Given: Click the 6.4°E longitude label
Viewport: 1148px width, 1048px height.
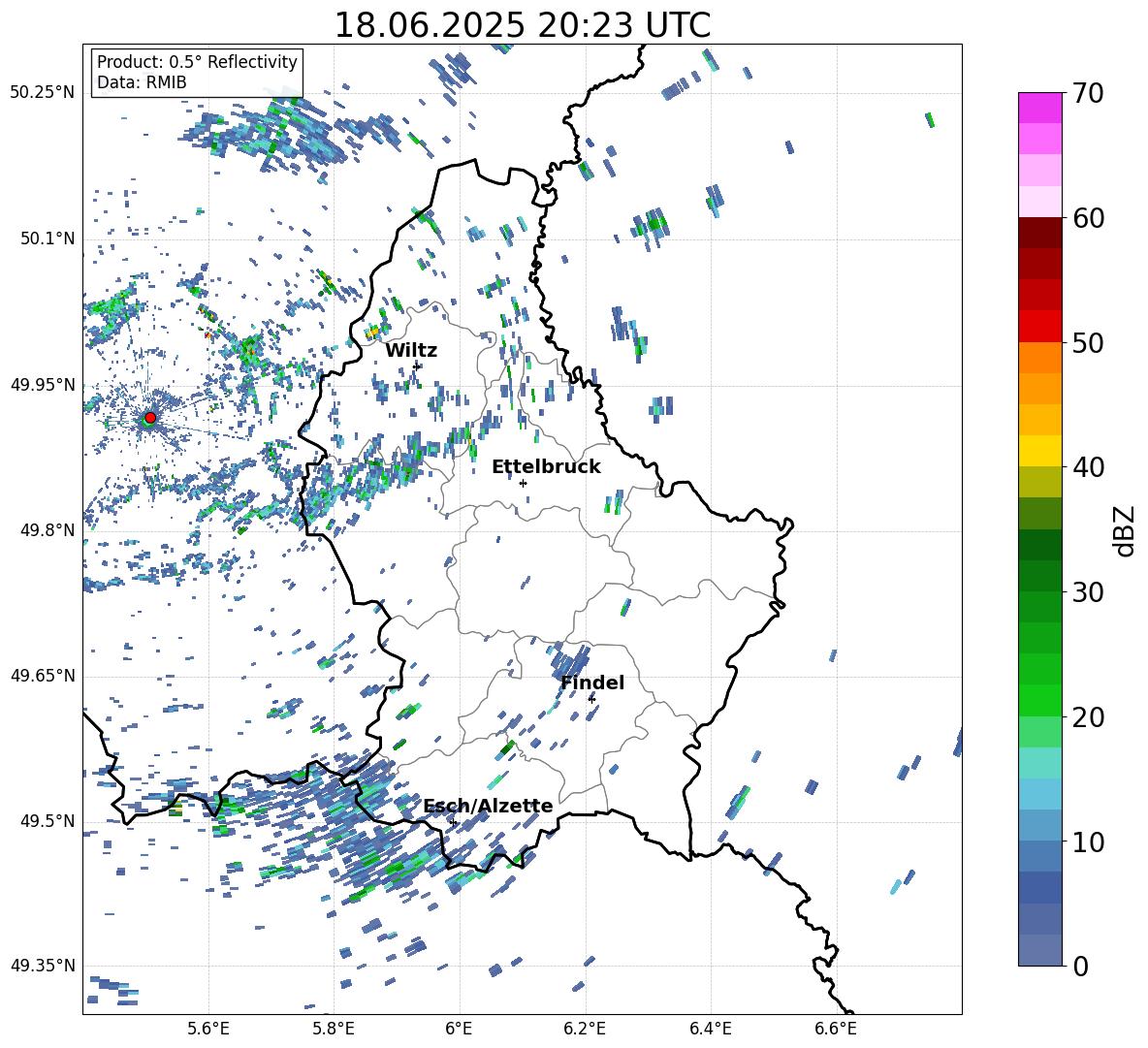Looking at the screenshot, I should pyautogui.click(x=710, y=1030).
